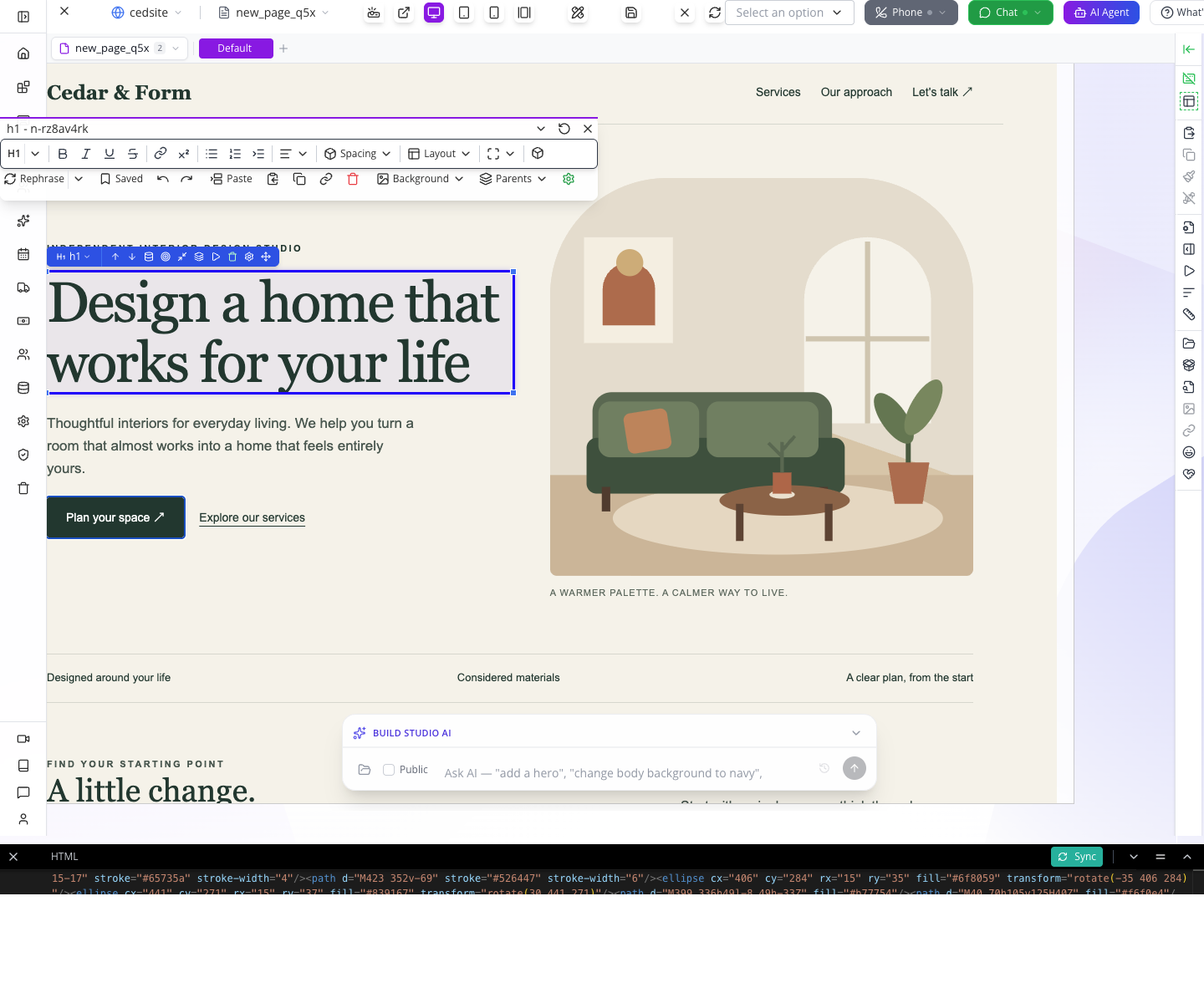Screen dimensions: 1204x1003
Task: Open the database icon in left sidebar
Action: click(x=23, y=388)
